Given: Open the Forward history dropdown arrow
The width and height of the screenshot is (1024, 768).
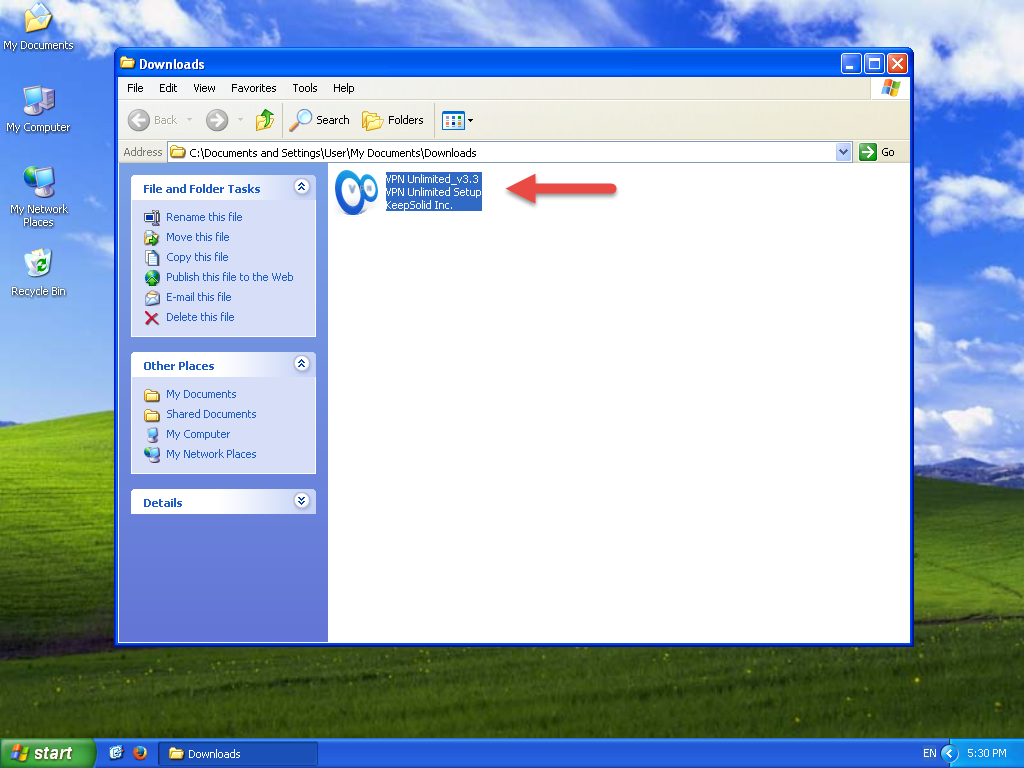Looking at the screenshot, I should pos(240,120).
